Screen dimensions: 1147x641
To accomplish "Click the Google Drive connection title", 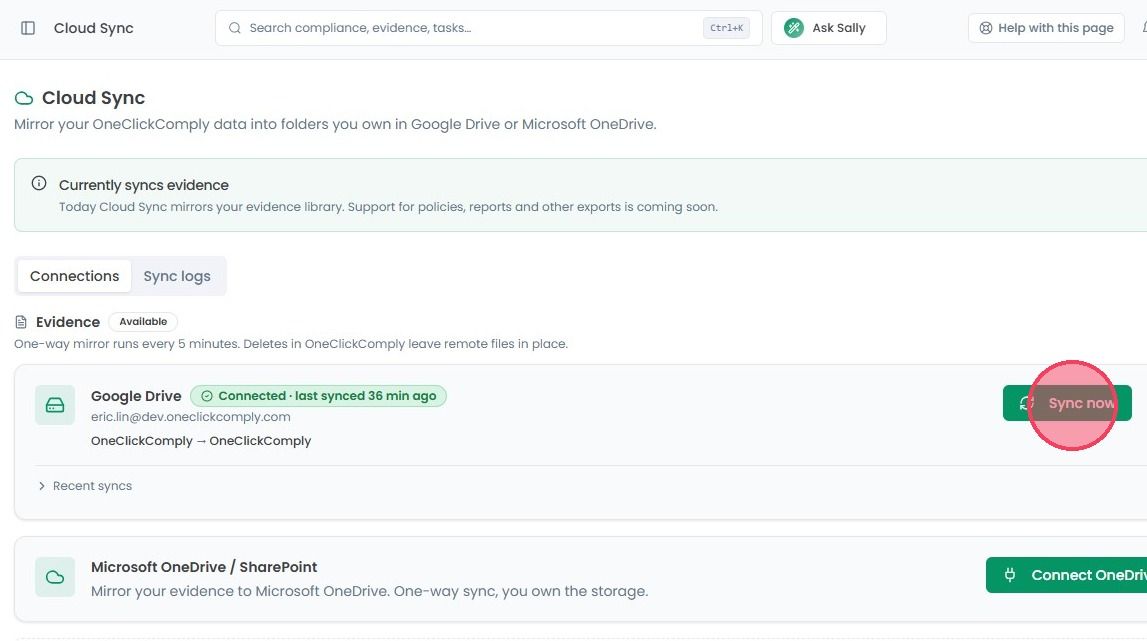I will 136,396.
